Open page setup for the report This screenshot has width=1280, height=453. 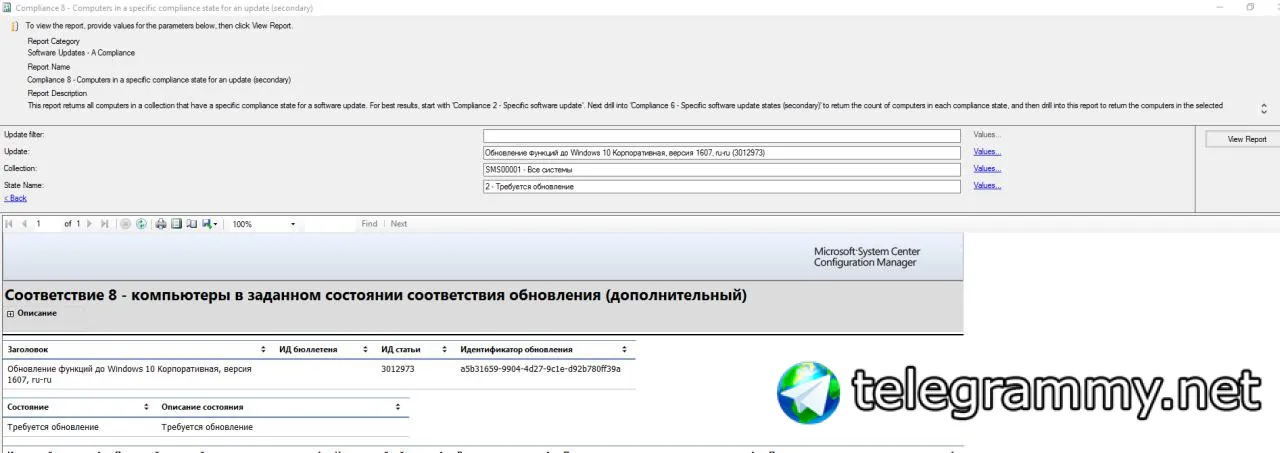pos(192,224)
